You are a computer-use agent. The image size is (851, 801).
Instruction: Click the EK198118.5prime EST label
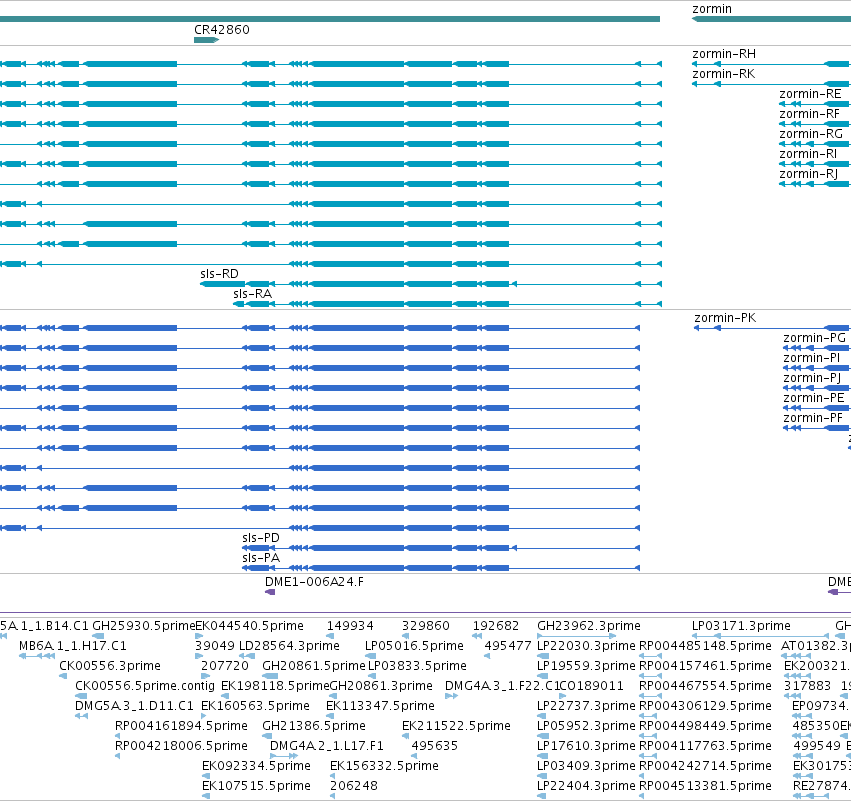[275, 686]
